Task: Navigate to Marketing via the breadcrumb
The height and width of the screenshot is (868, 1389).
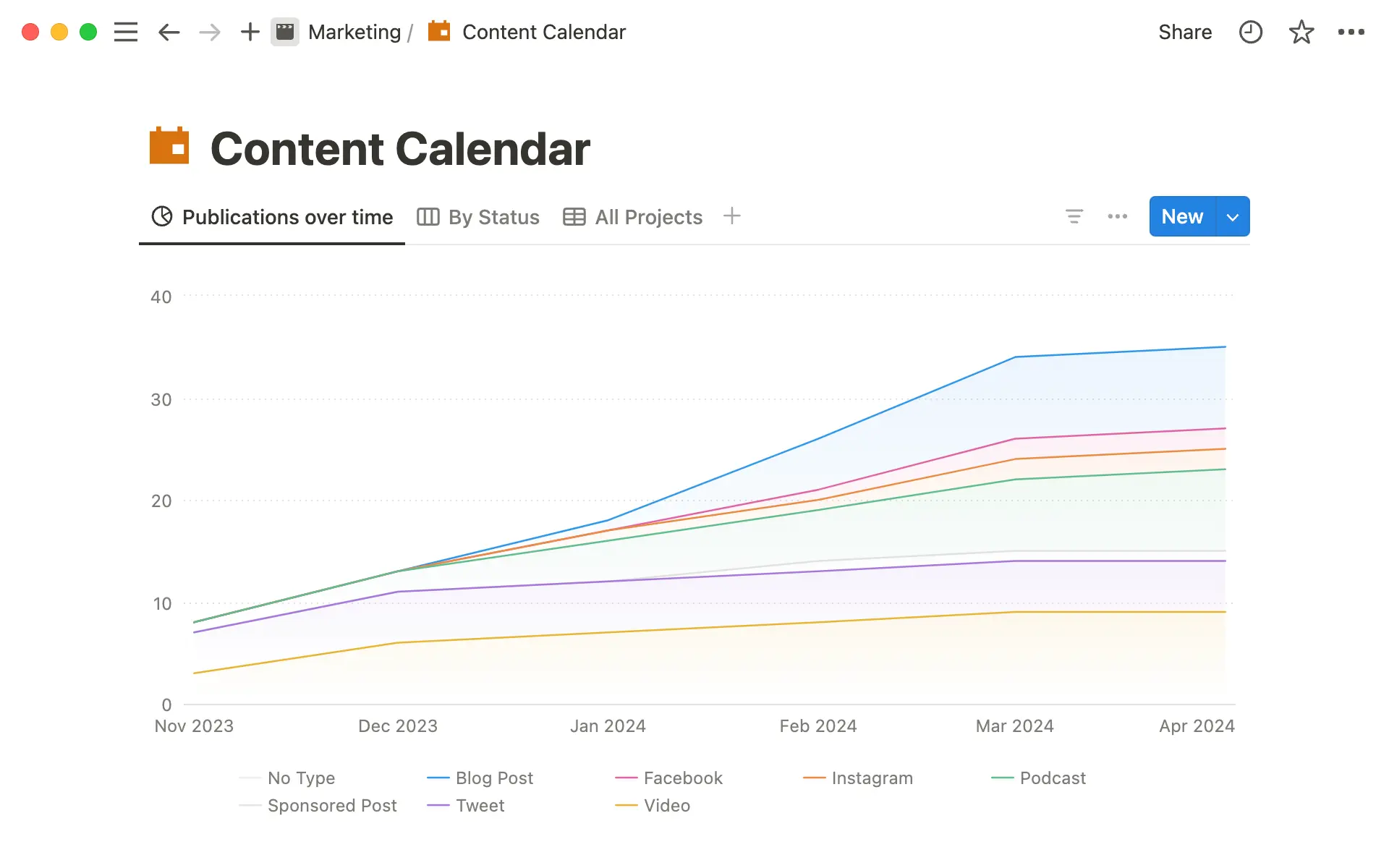Action: [354, 32]
